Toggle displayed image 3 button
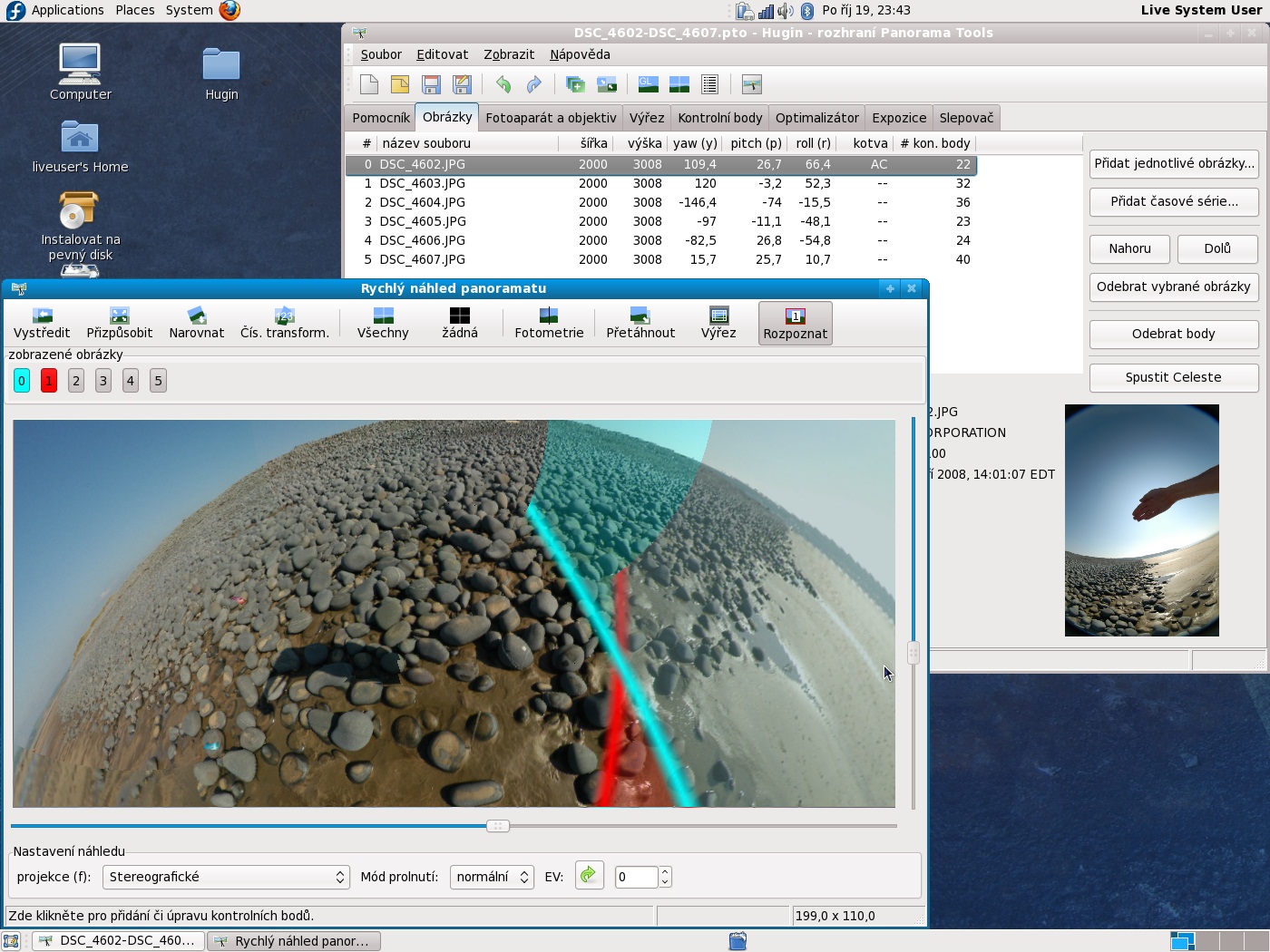The image size is (1270, 952). [103, 381]
